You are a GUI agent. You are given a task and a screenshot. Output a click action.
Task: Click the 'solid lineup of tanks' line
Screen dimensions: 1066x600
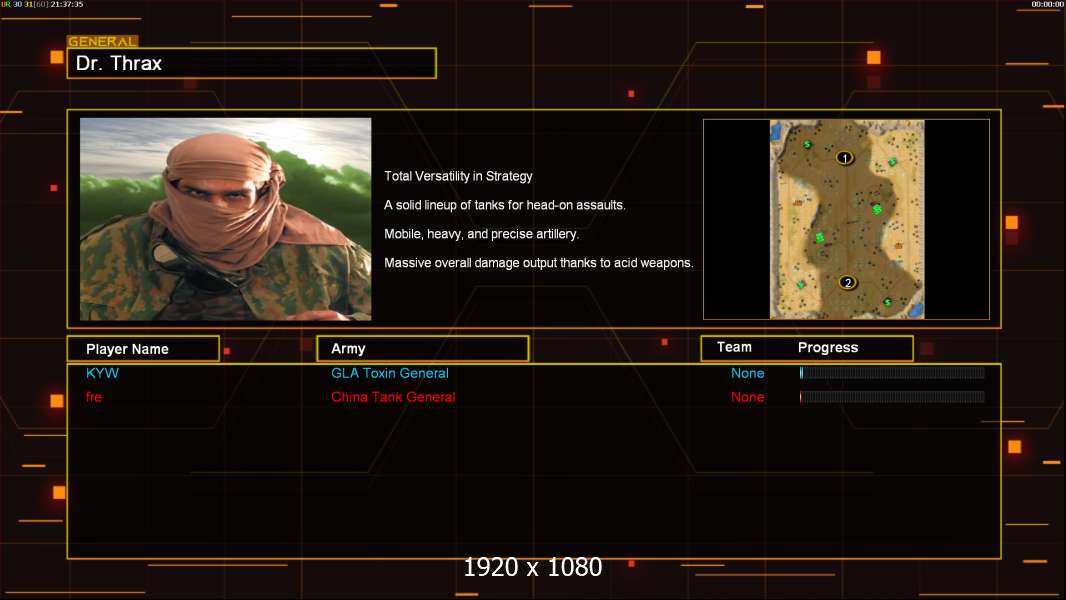[504, 205]
